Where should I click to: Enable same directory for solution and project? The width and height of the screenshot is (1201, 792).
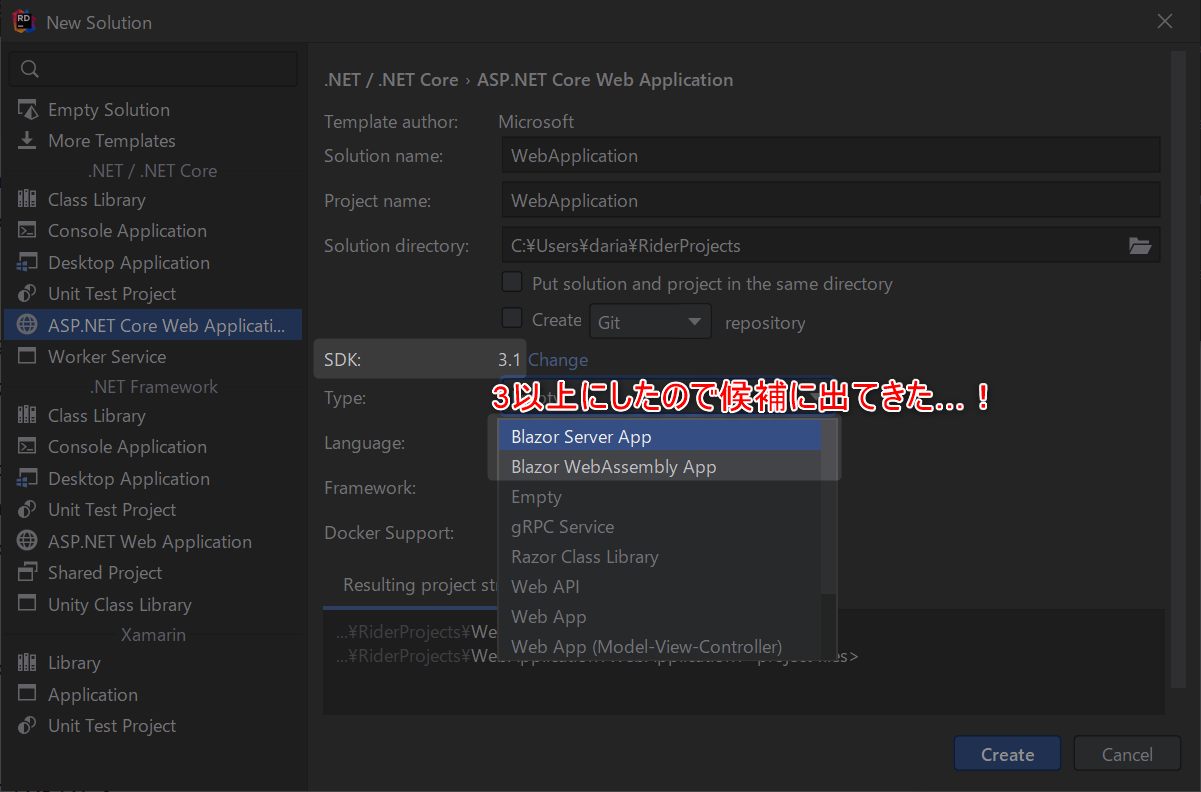pos(512,283)
